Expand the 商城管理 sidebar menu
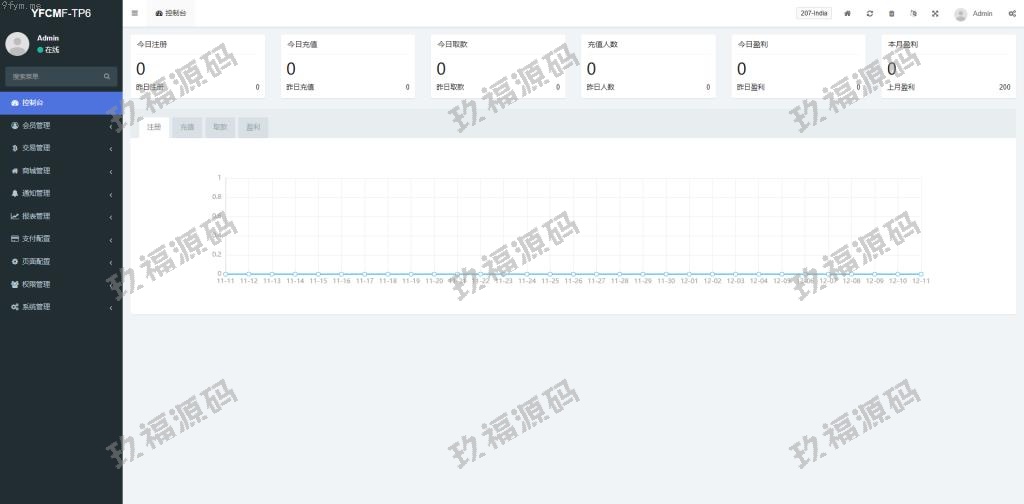 (x=61, y=171)
